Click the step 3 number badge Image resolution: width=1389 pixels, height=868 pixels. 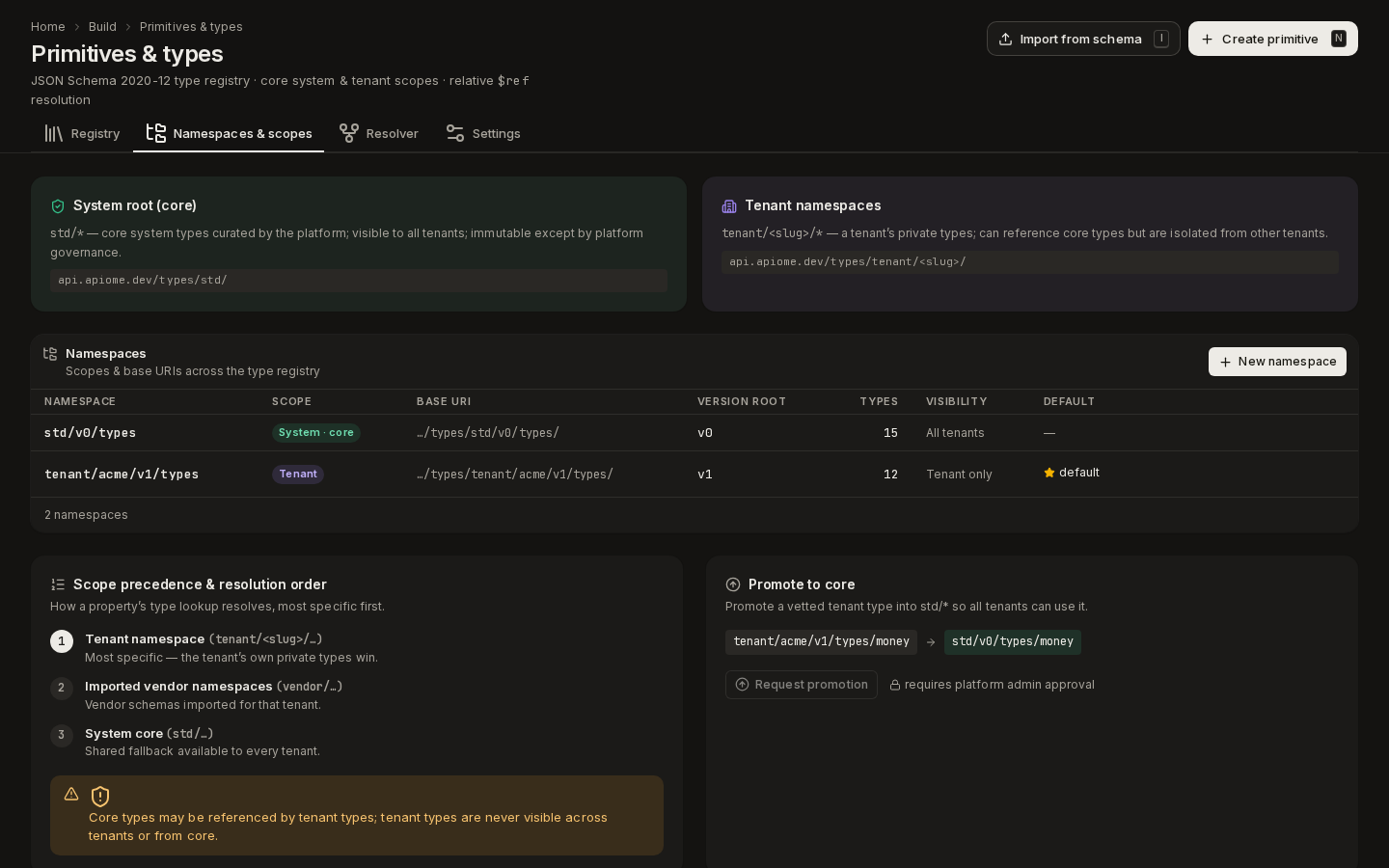click(62, 735)
